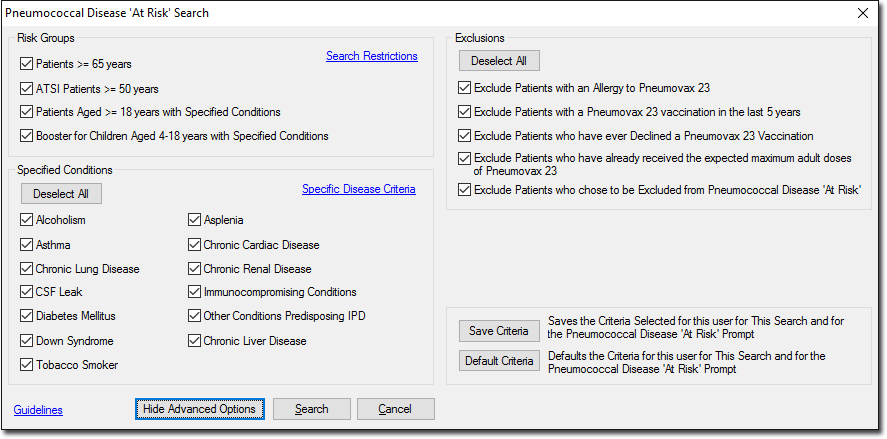This screenshot has height=439, width=887.
Task: Run the Search button
Action: [312, 409]
